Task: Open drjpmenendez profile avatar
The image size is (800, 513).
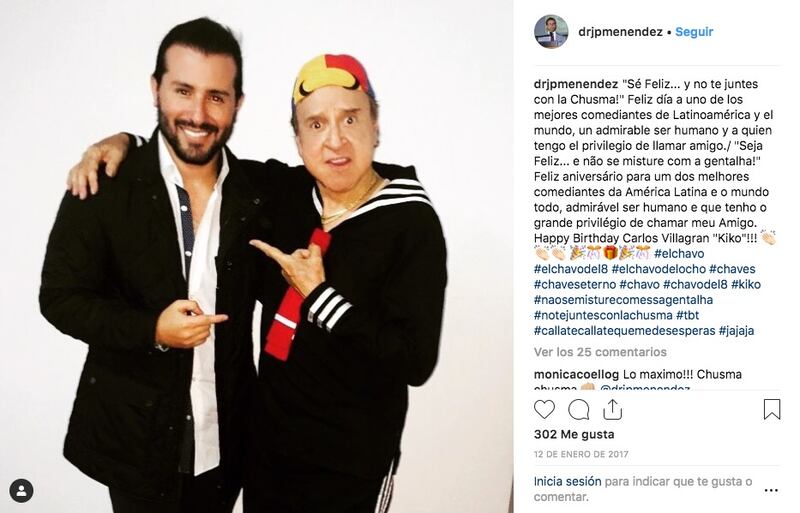Action: (x=551, y=32)
